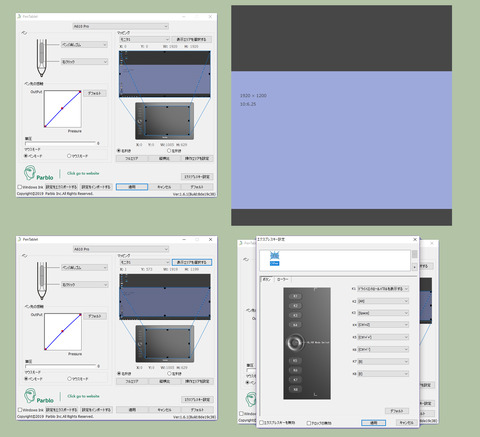Select the K8 key on the tablet diagram

[295, 389]
